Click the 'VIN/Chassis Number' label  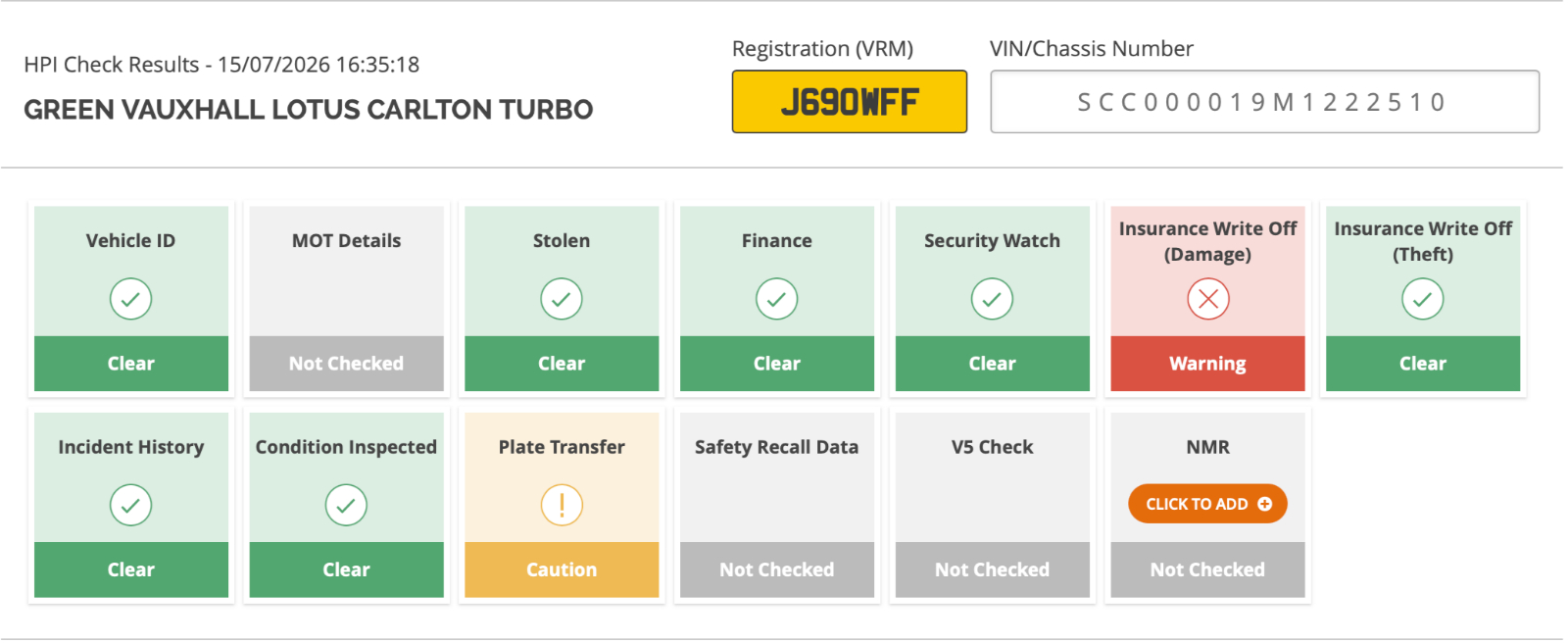click(x=1092, y=48)
